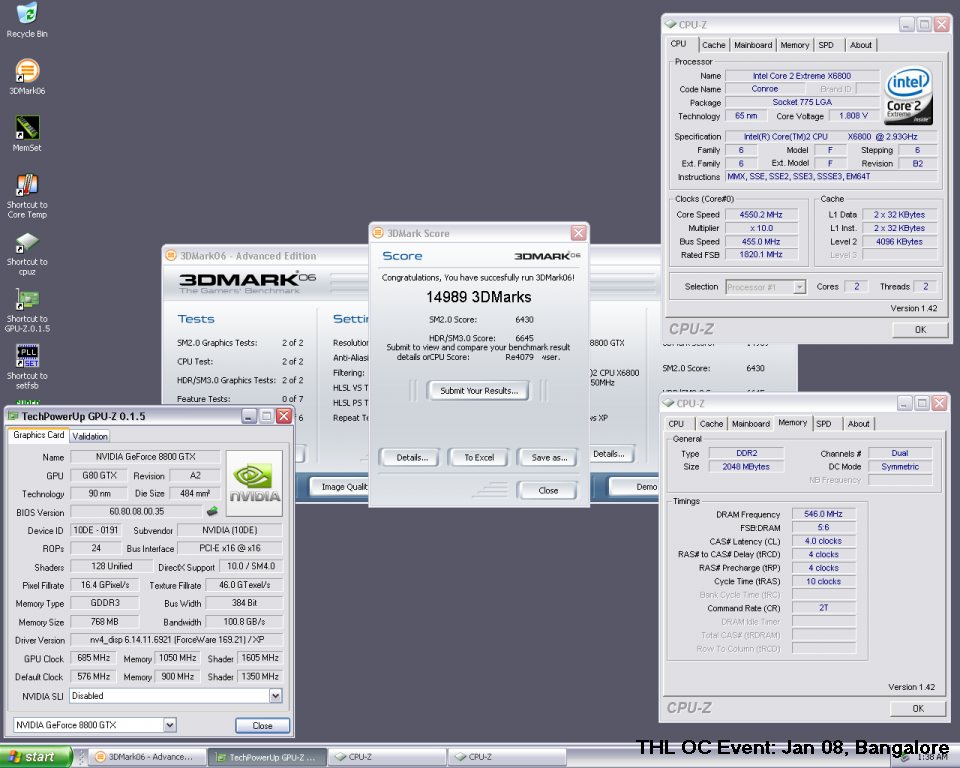960x768 pixels.
Task: Open the Recycle Bin desktop icon
Action: coord(27,15)
